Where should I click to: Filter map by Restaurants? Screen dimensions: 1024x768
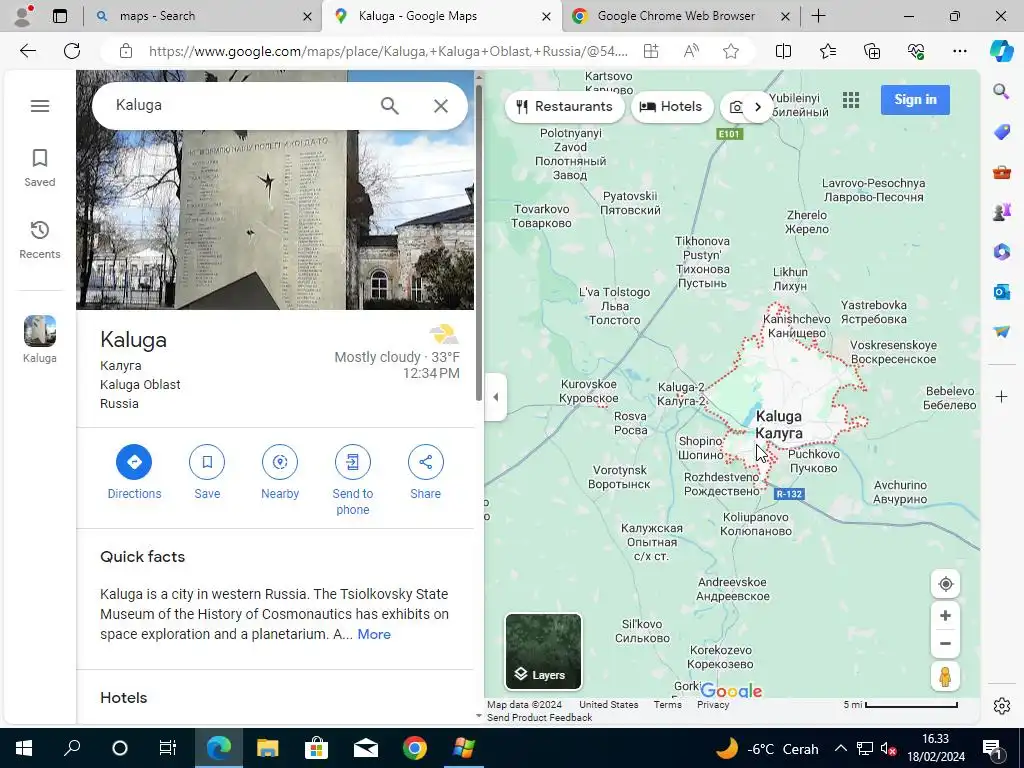pyautogui.click(x=564, y=106)
